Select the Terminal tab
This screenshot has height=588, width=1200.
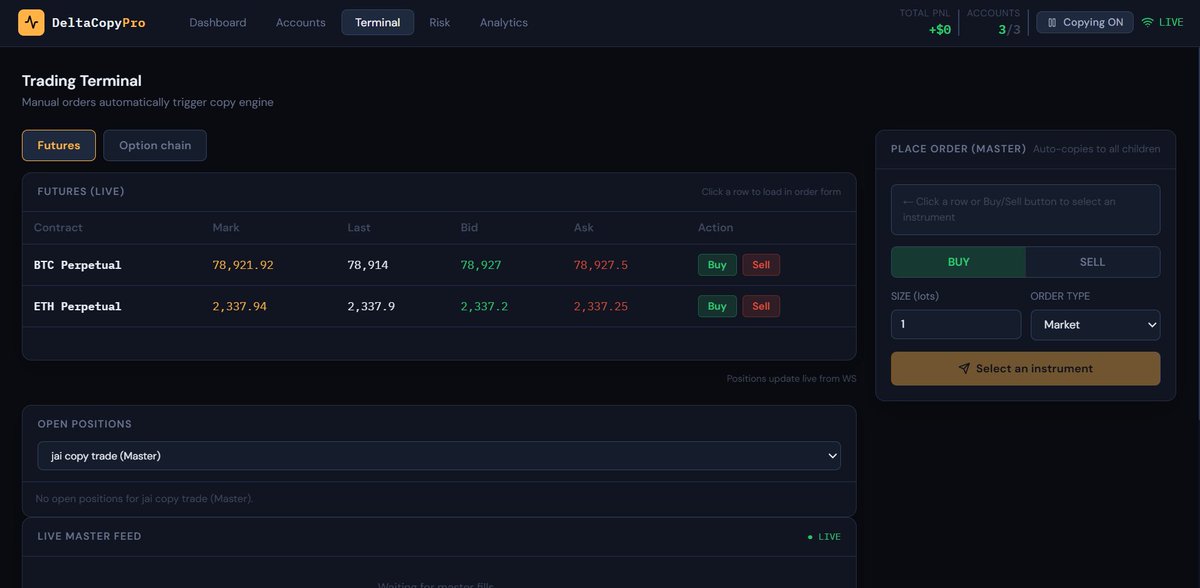pyautogui.click(x=377, y=22)
